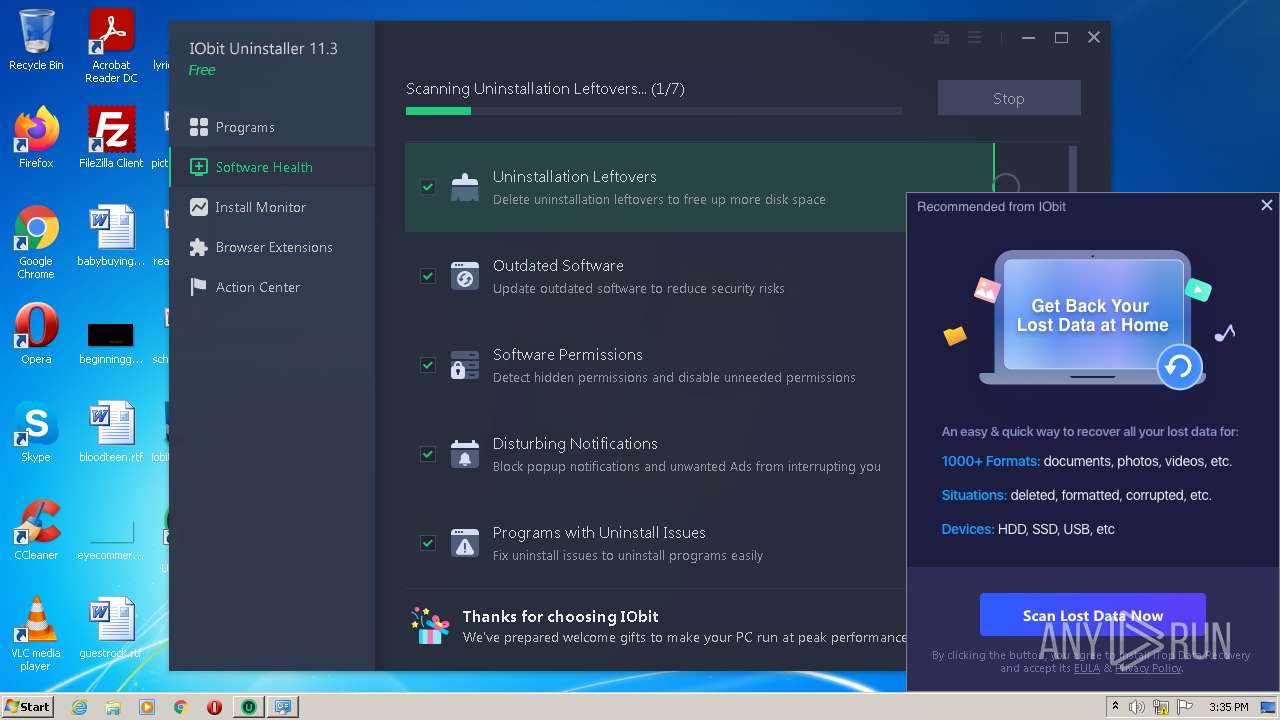Open the Skype desktop shortcut
This screenshot has width=1280, height=720.
[x=36, y=432]
